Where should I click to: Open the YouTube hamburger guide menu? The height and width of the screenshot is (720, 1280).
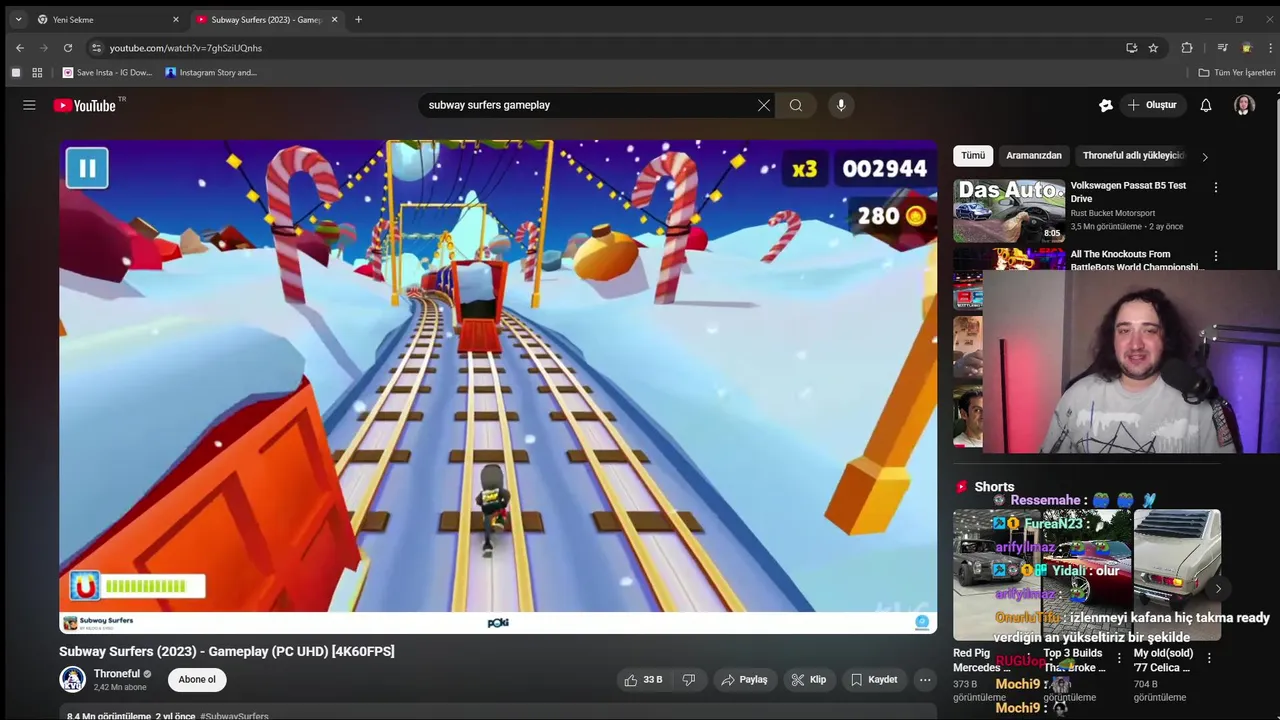pyautogui.click(x=29, y=105)
